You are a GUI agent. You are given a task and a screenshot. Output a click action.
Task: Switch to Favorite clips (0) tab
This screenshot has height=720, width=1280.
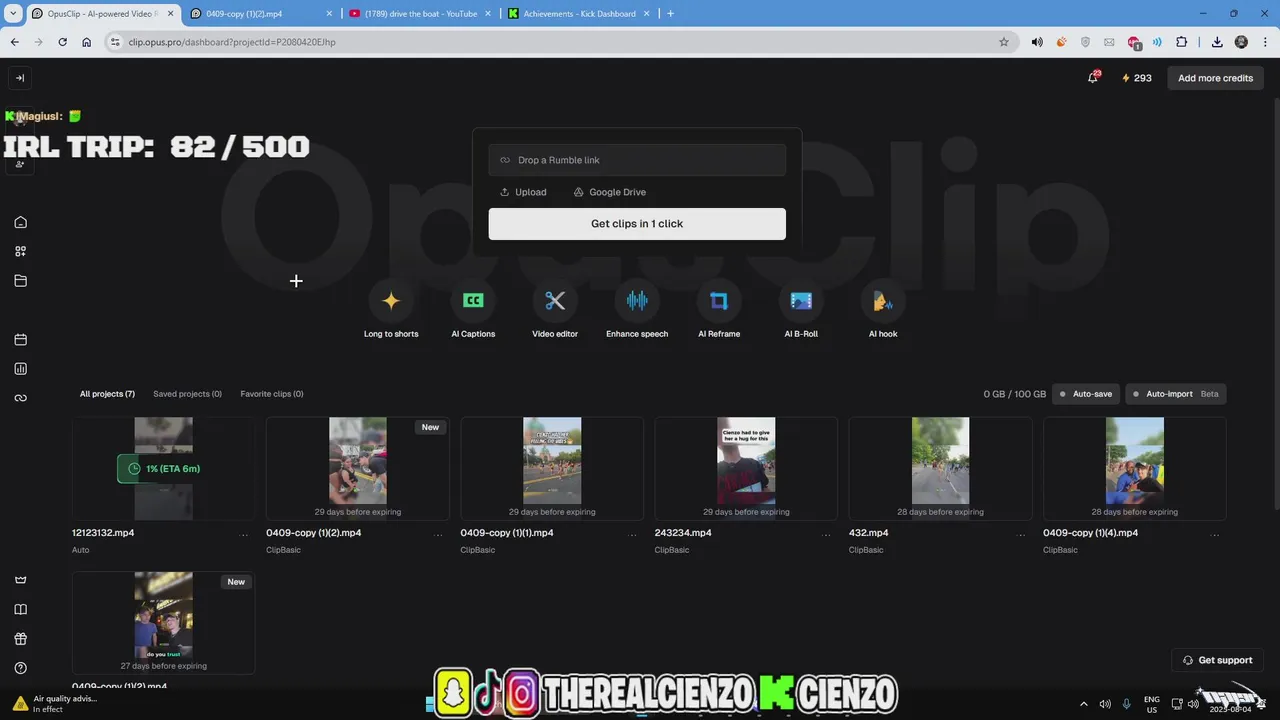(x=272, y=394)
